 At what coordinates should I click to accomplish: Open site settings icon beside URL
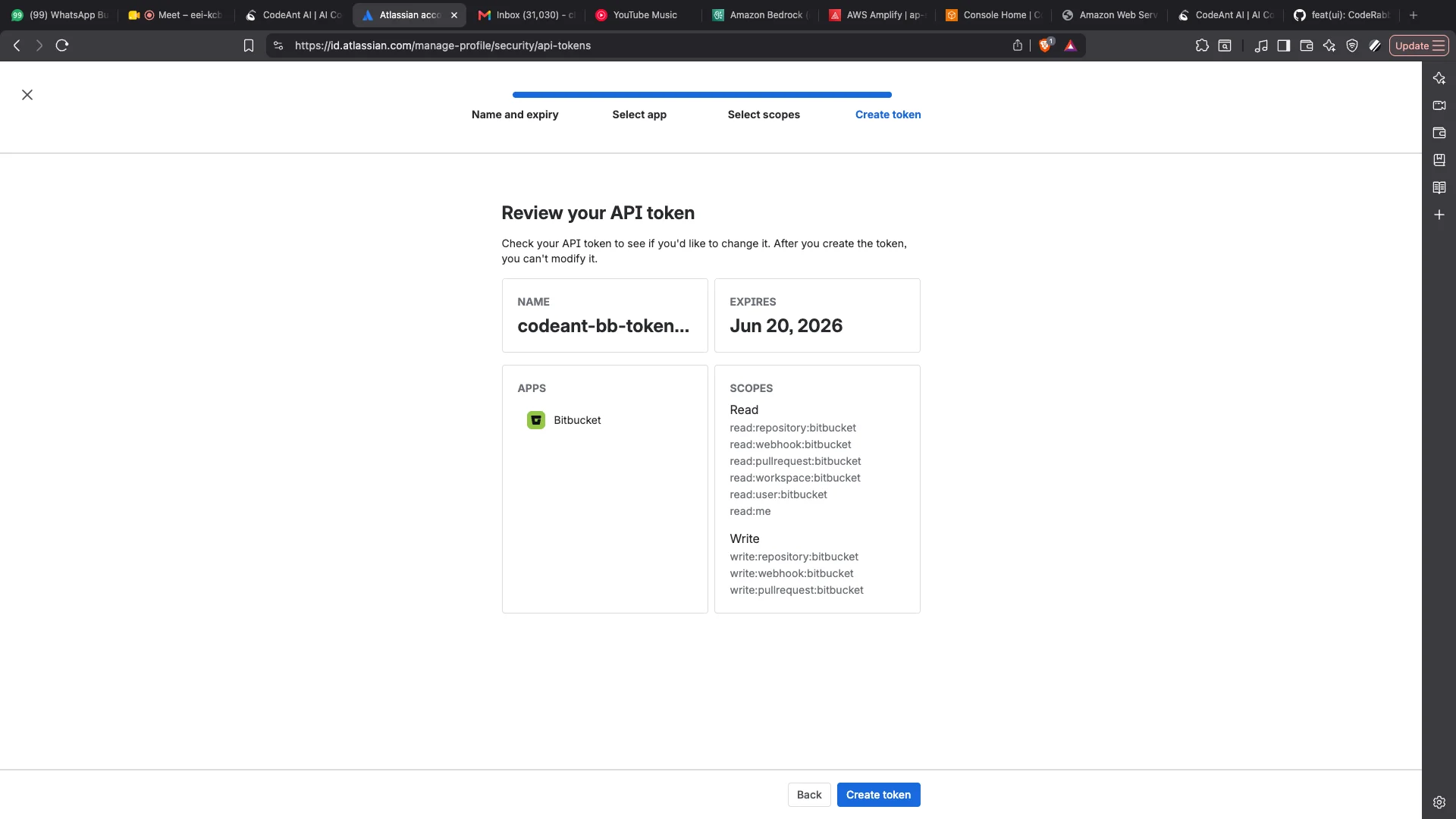(x=278, y=45)
